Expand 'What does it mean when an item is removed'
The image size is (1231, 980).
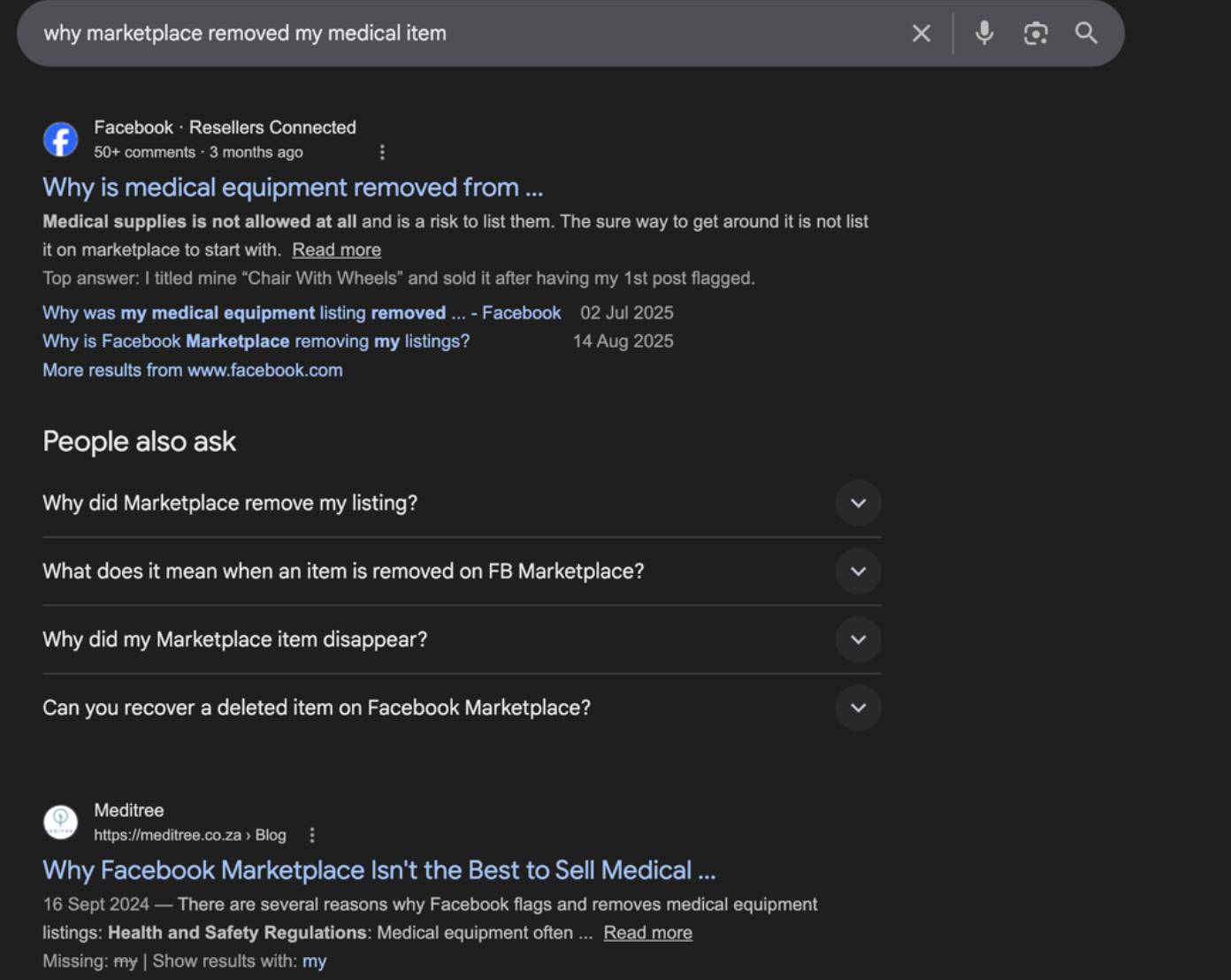click(x=462, y=571)
